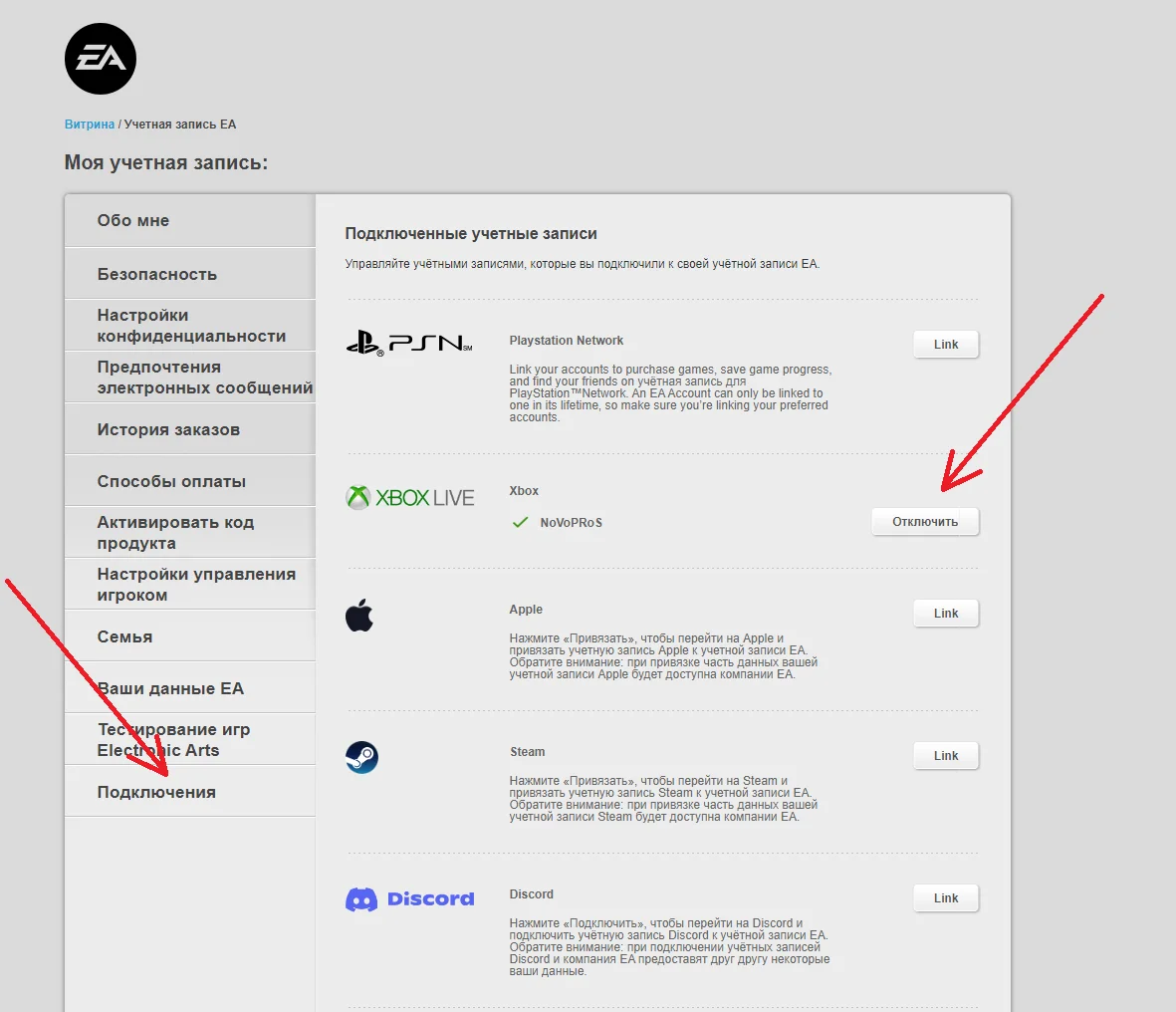
Task: Select Тестирование игр Electronic Arts
Action: click(x=190, y=740)
